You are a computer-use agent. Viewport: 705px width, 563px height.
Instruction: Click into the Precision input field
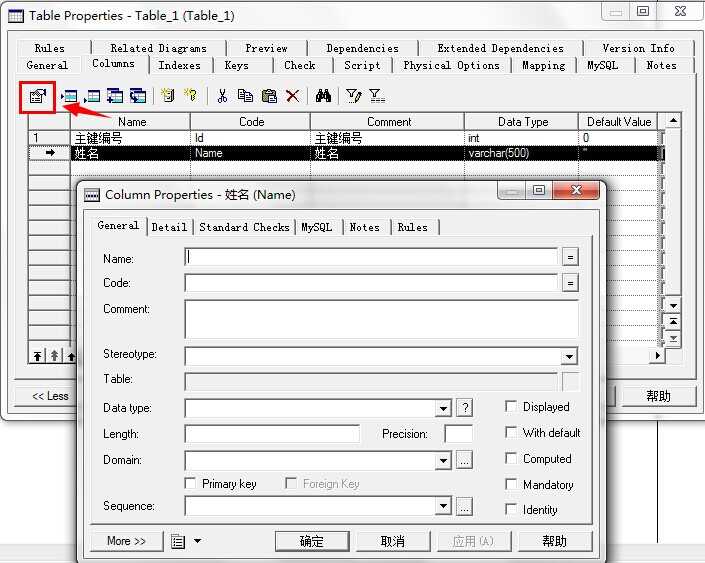(459, 434)
